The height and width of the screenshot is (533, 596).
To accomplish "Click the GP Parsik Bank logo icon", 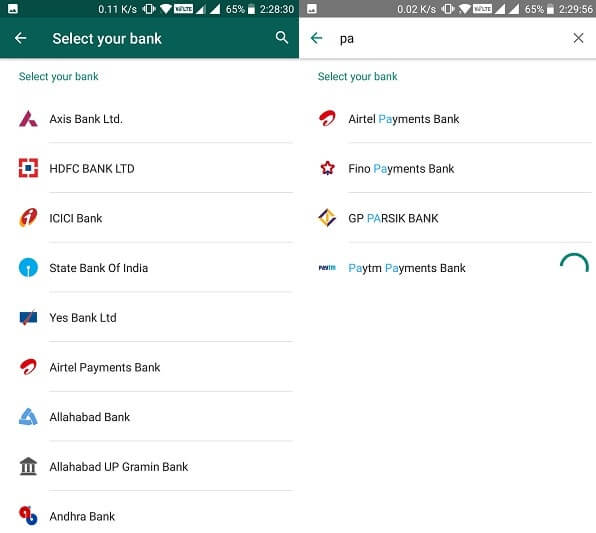I will [327, 218].
